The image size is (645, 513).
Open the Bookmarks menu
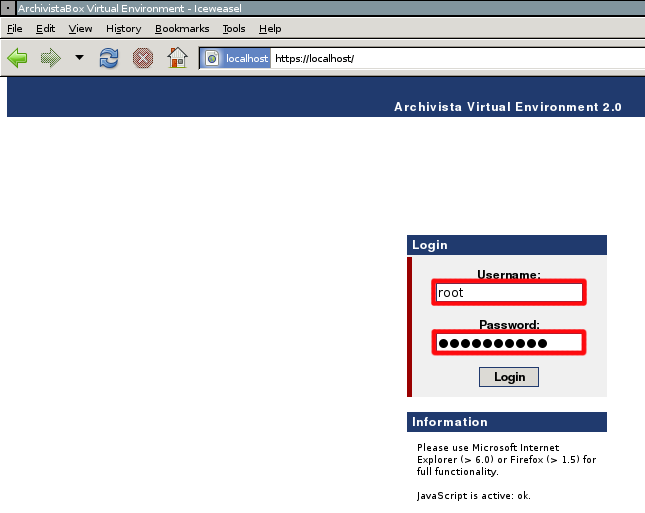(182, 28)
